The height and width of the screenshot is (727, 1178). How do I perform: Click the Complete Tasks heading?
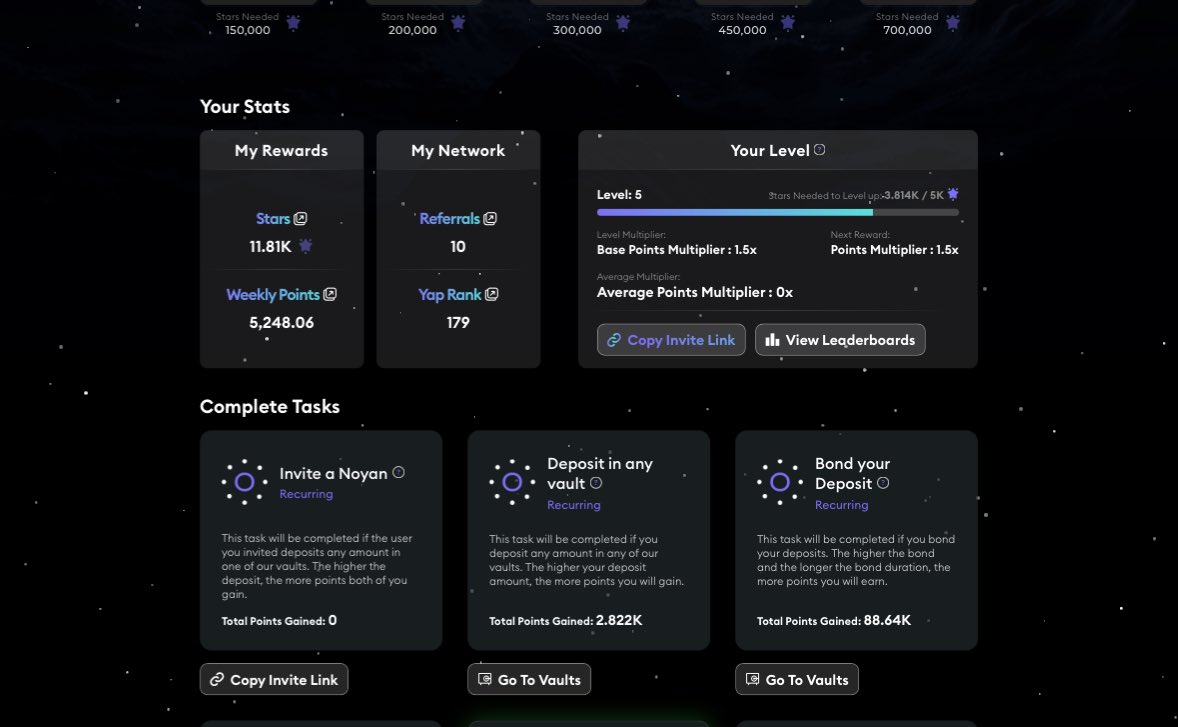(270, 406)
